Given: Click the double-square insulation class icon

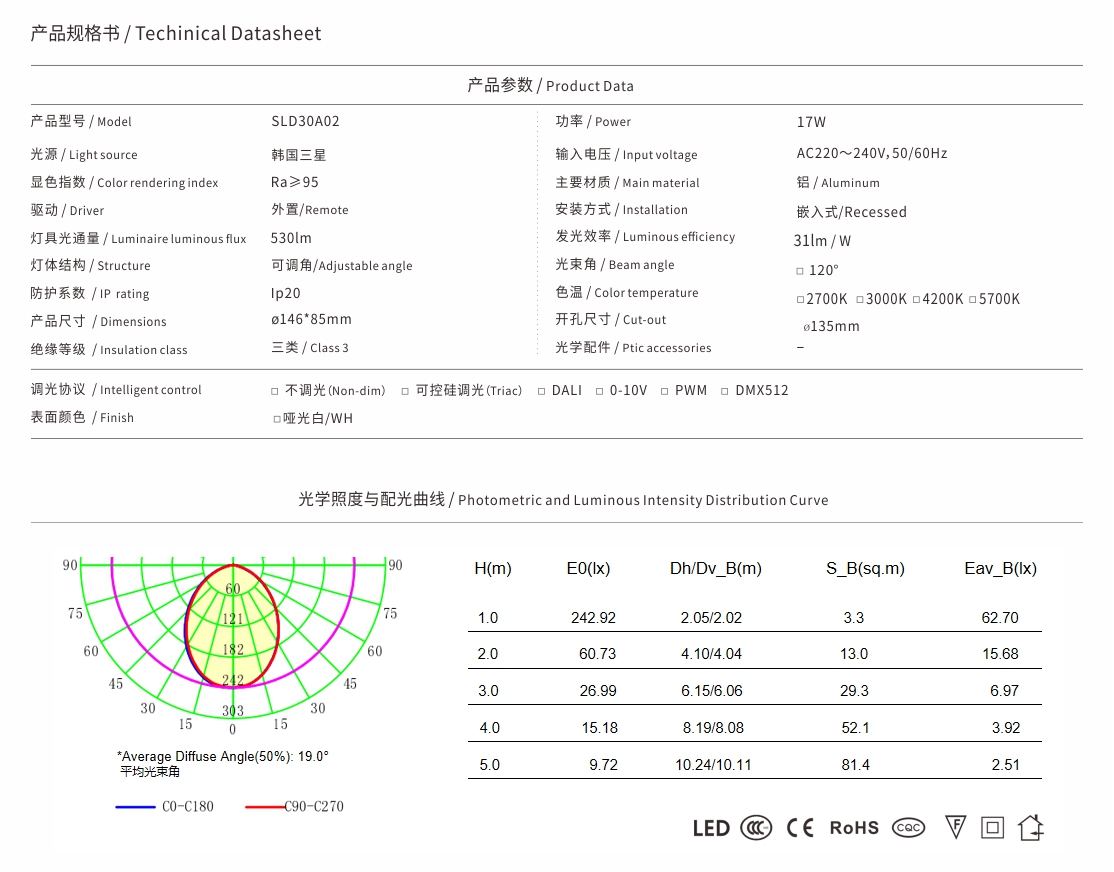Looking at the screenshot, I should pos(993,828).
